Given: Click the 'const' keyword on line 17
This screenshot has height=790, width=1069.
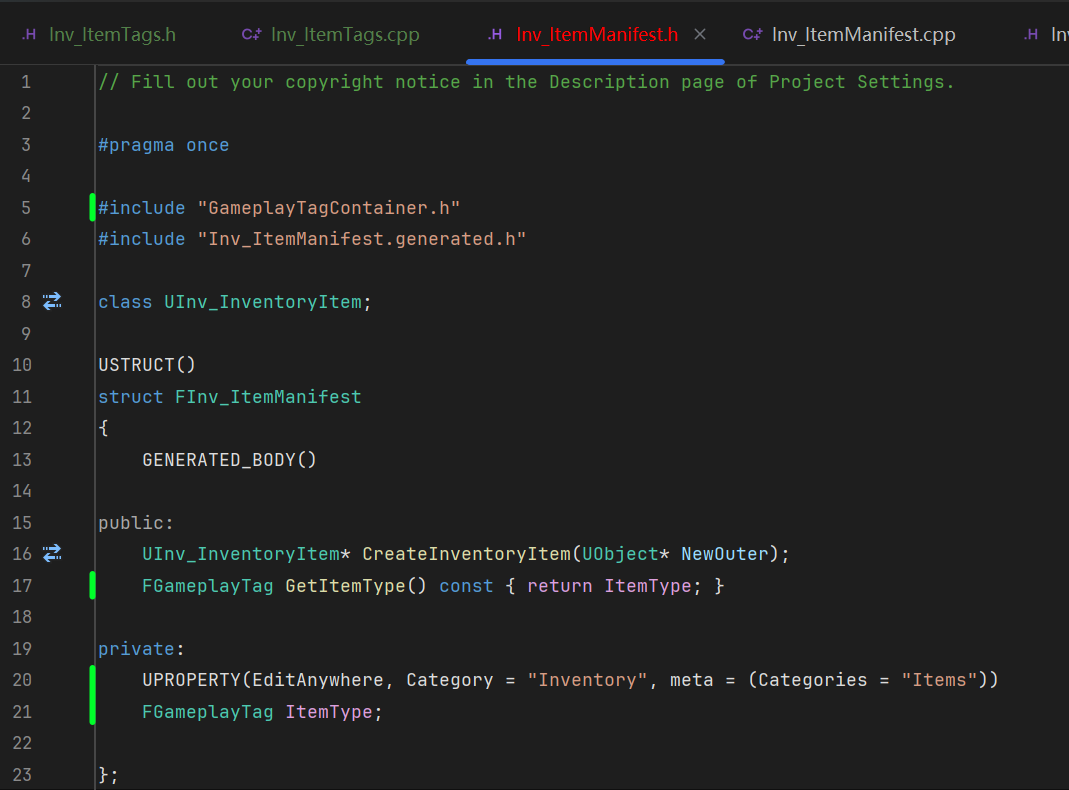Looking at the screenshot, I should tap(466, 586).
